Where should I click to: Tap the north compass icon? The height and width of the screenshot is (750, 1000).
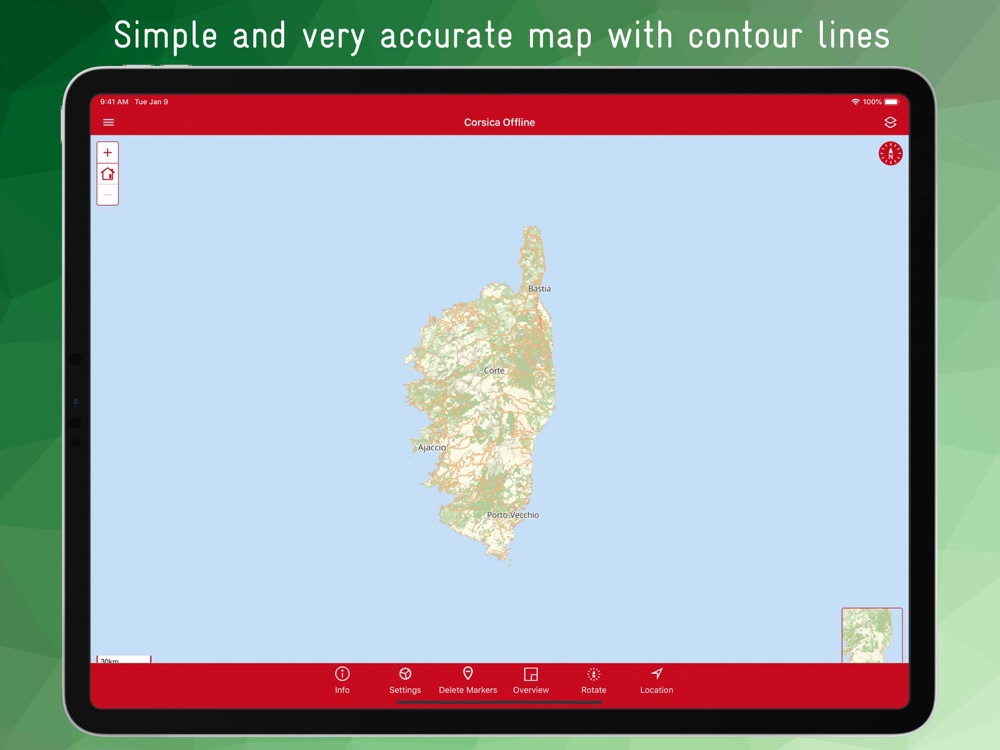coord(890,154)
